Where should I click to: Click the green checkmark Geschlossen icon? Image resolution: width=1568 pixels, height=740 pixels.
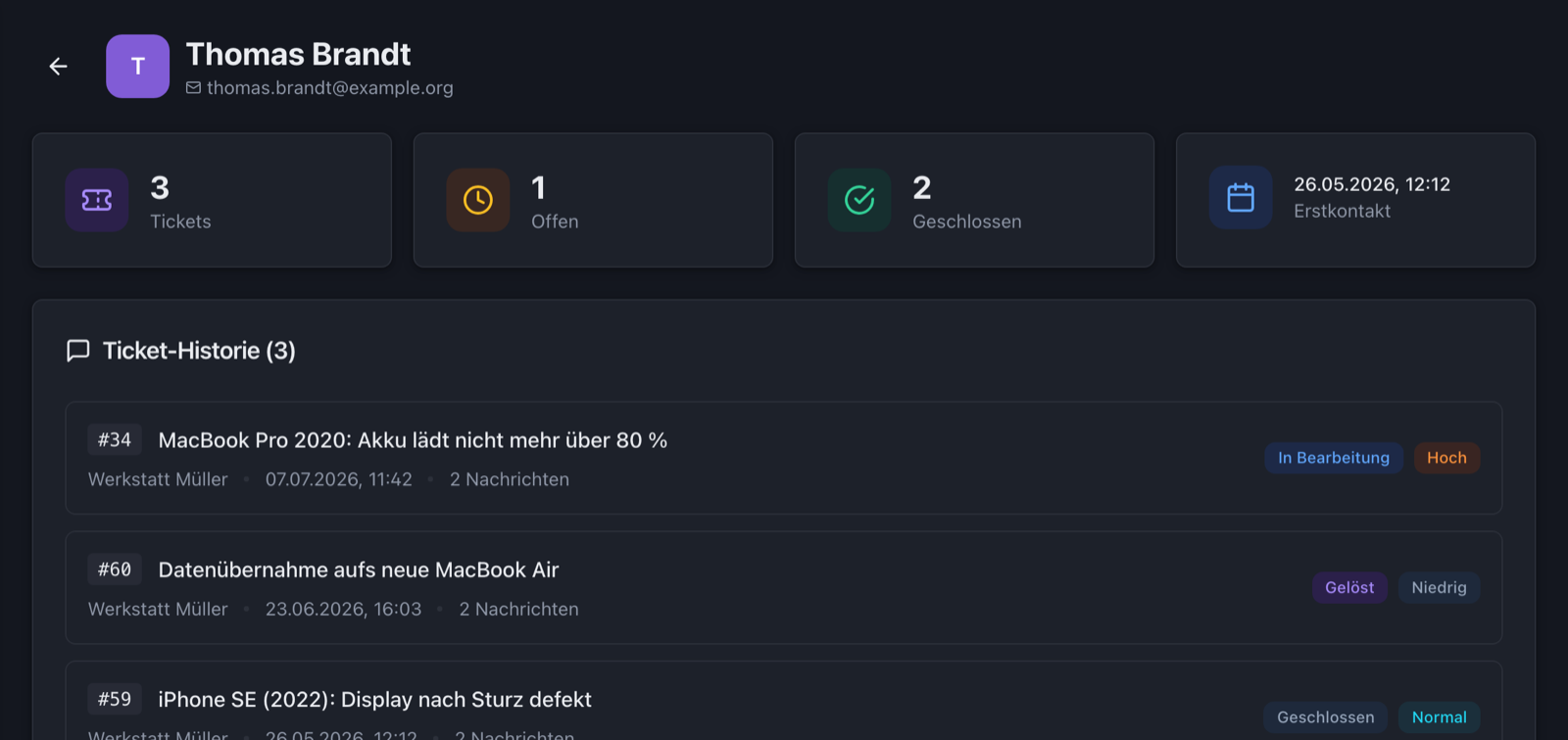[x=859, y=200]
